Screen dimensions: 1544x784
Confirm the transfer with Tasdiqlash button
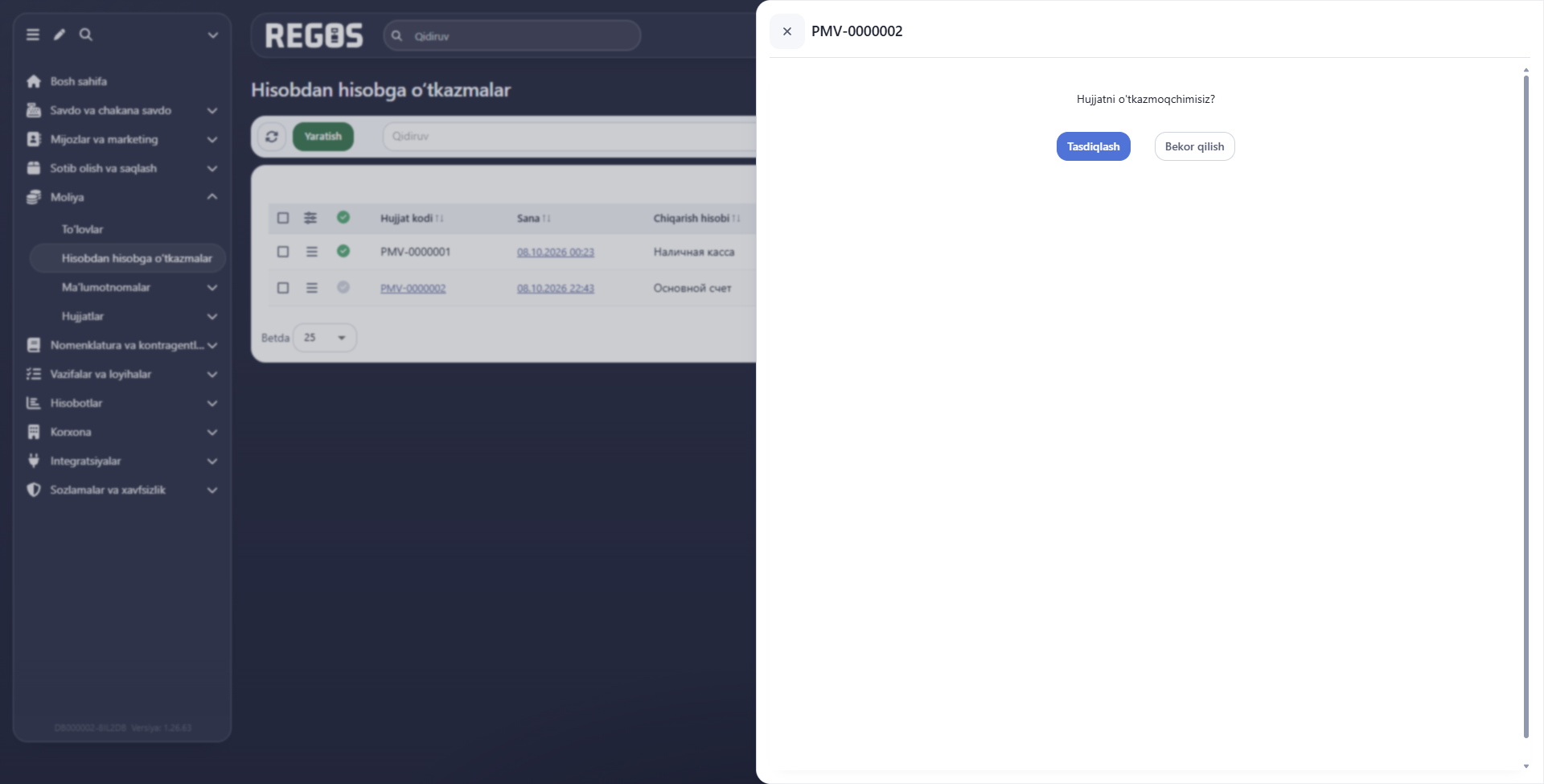(x=1093, y=146)
